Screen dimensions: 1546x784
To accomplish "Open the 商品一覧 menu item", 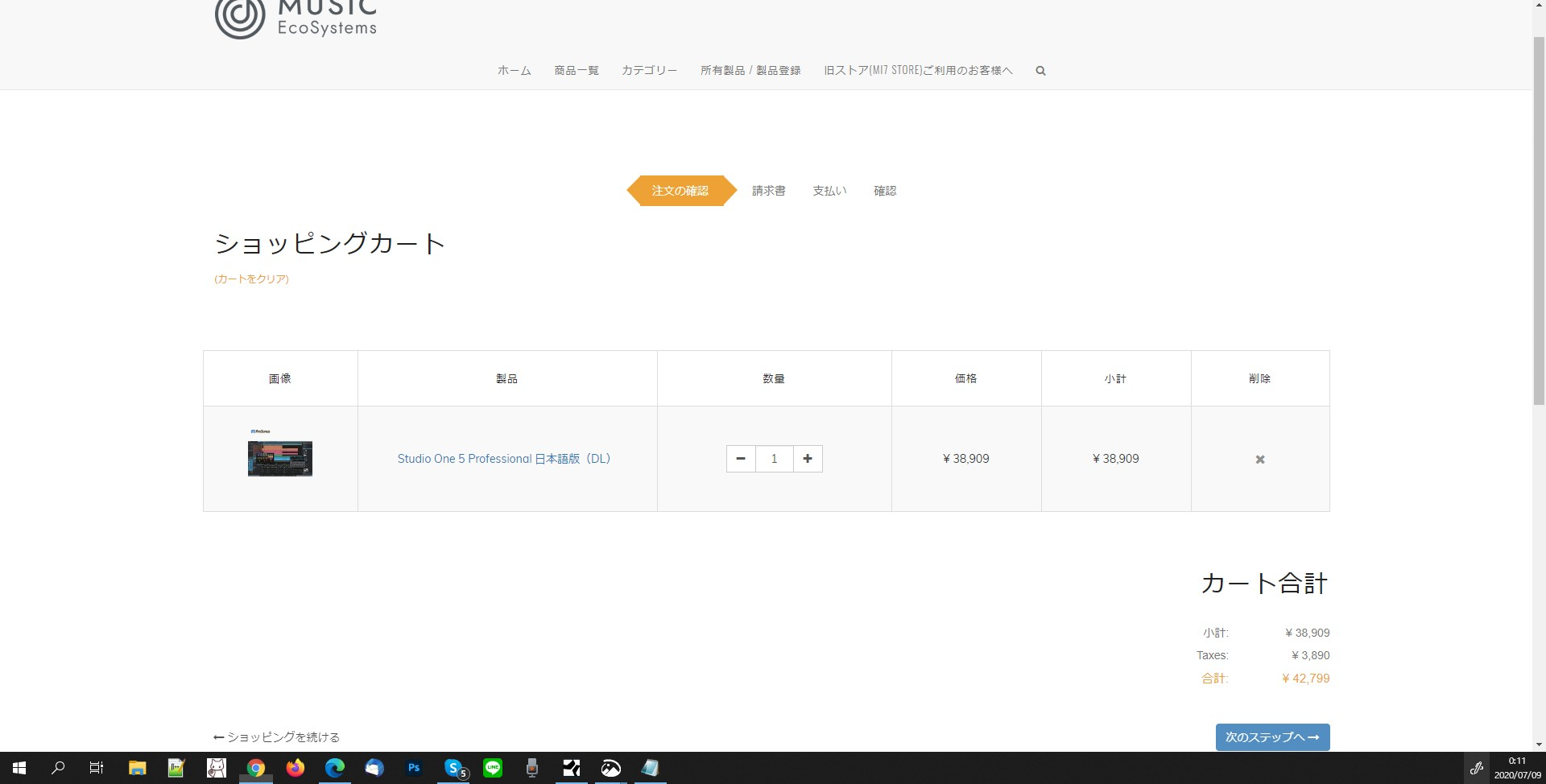I will pos(577,71).
